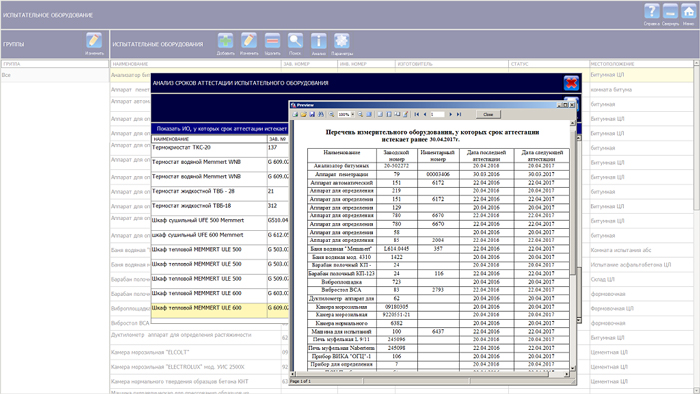The height and width of the screenshot is (394, 700).
Task: Select Камера морозильная "ELECTROLUX" row in main list
Action: [178, 367]
